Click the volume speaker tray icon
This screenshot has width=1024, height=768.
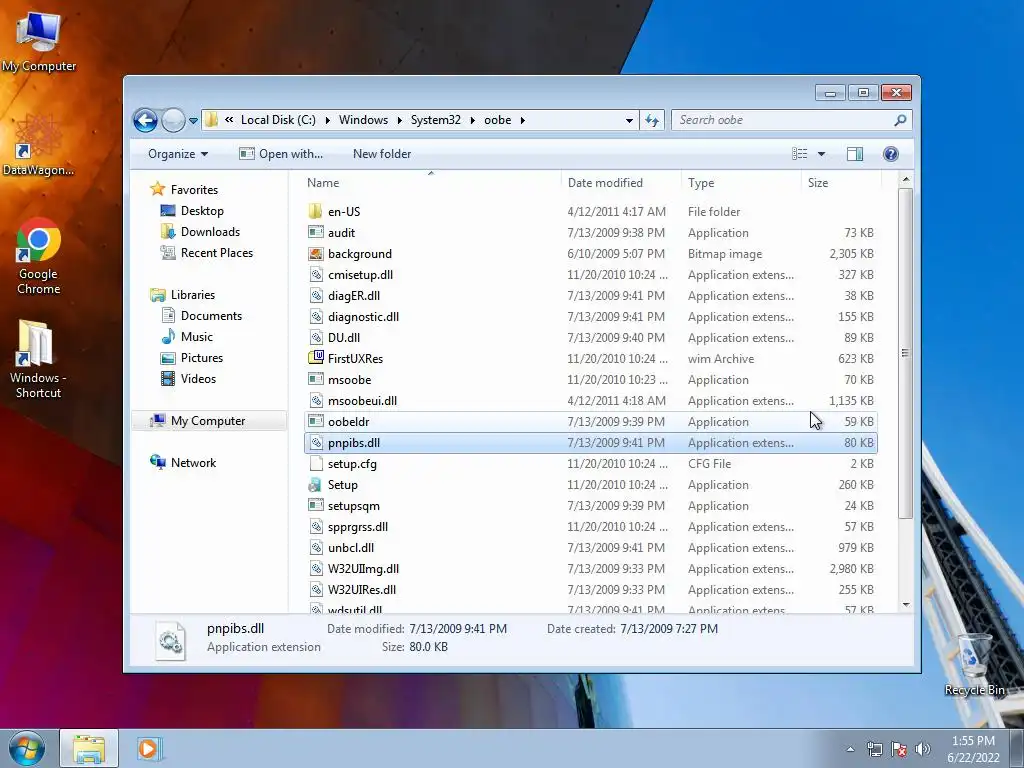(x=923, y=749)
